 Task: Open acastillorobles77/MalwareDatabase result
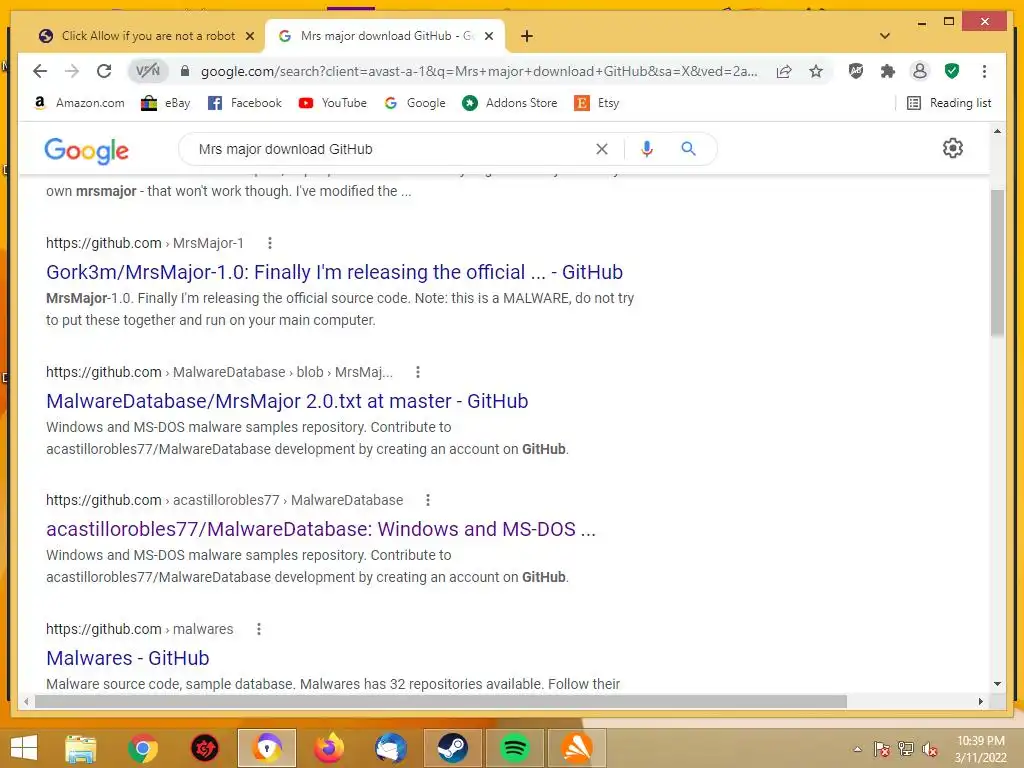(x=321, y=529)
